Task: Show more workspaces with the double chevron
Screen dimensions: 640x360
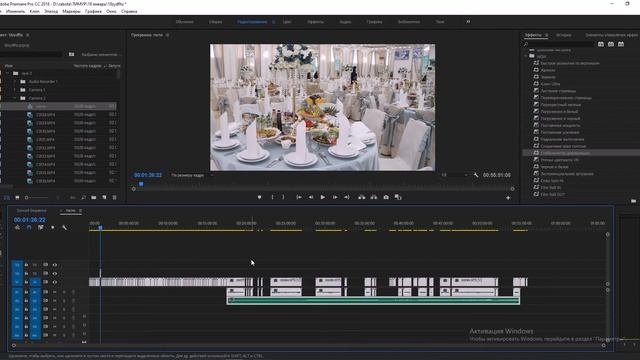Action: [x=468, y=22]
